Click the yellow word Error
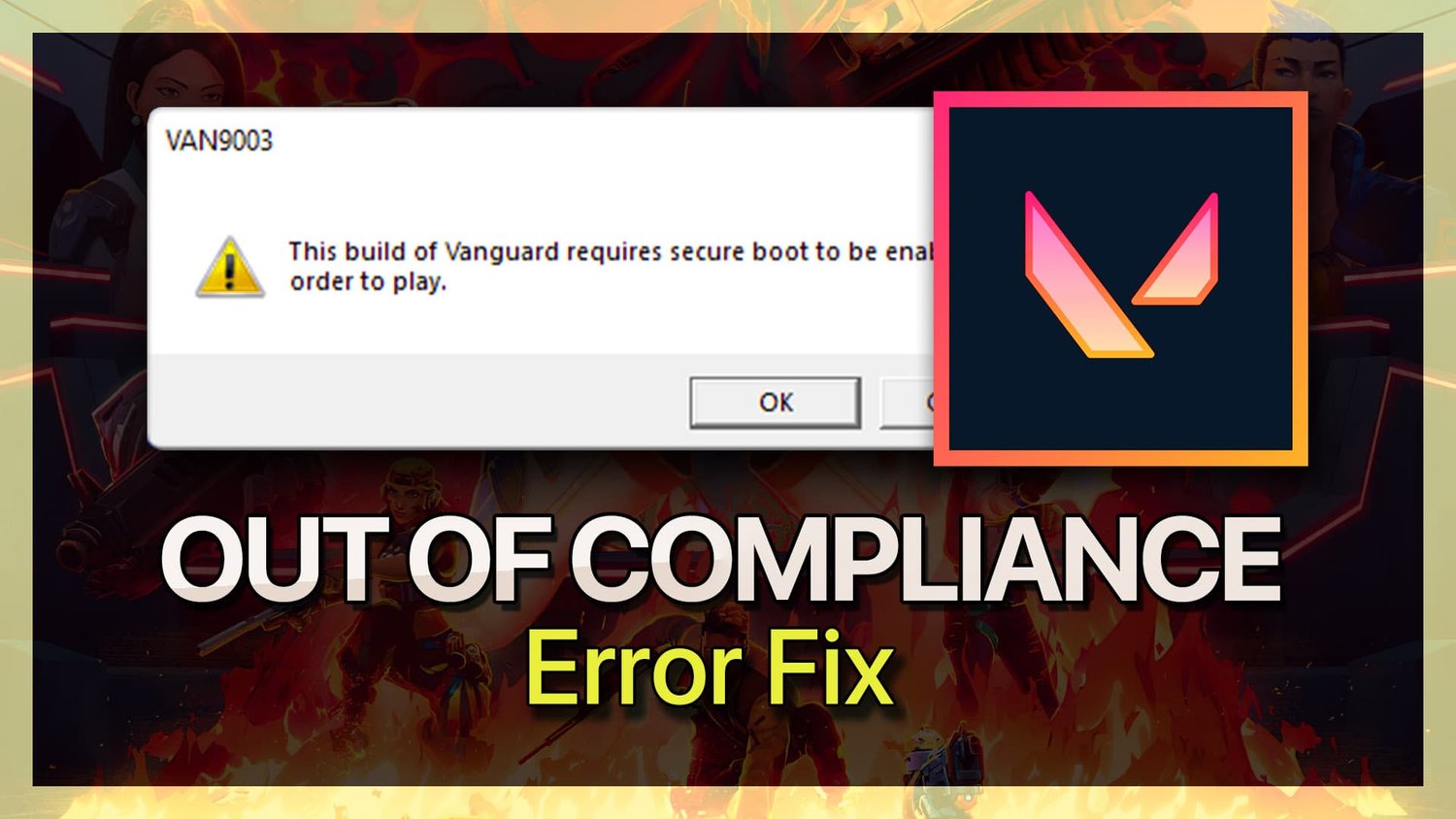The height and width of the screenshot is (819, 1456). 635,669
